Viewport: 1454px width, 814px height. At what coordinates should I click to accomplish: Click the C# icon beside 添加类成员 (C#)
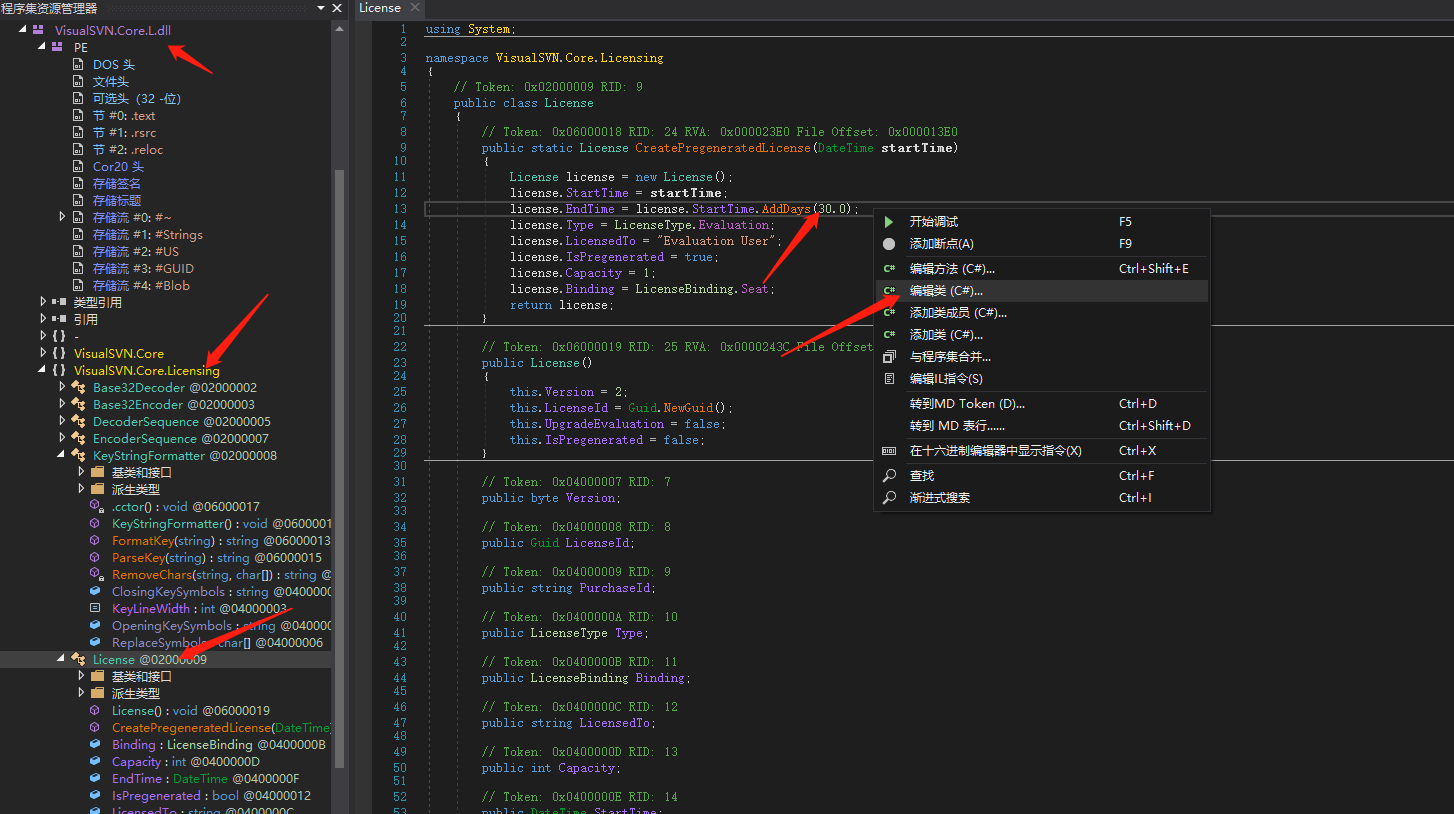click(x=889, y=313)
